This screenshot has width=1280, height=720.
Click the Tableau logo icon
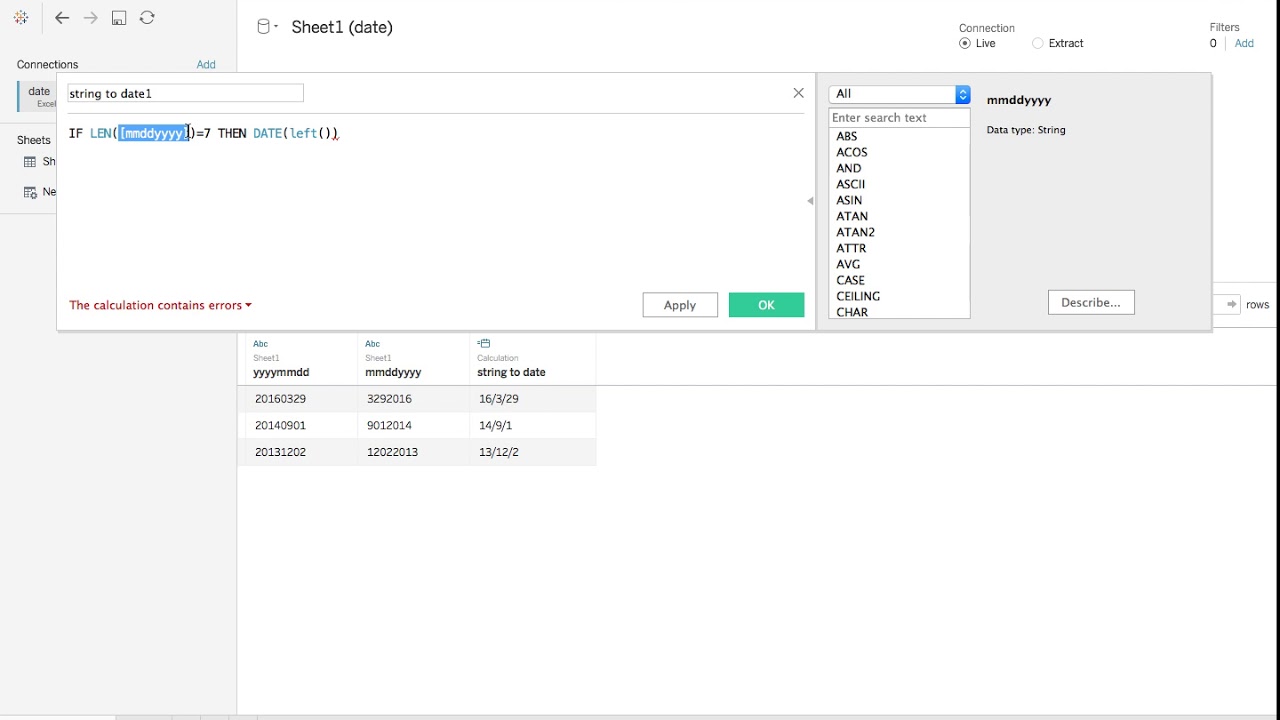click(x=21, y=18)
